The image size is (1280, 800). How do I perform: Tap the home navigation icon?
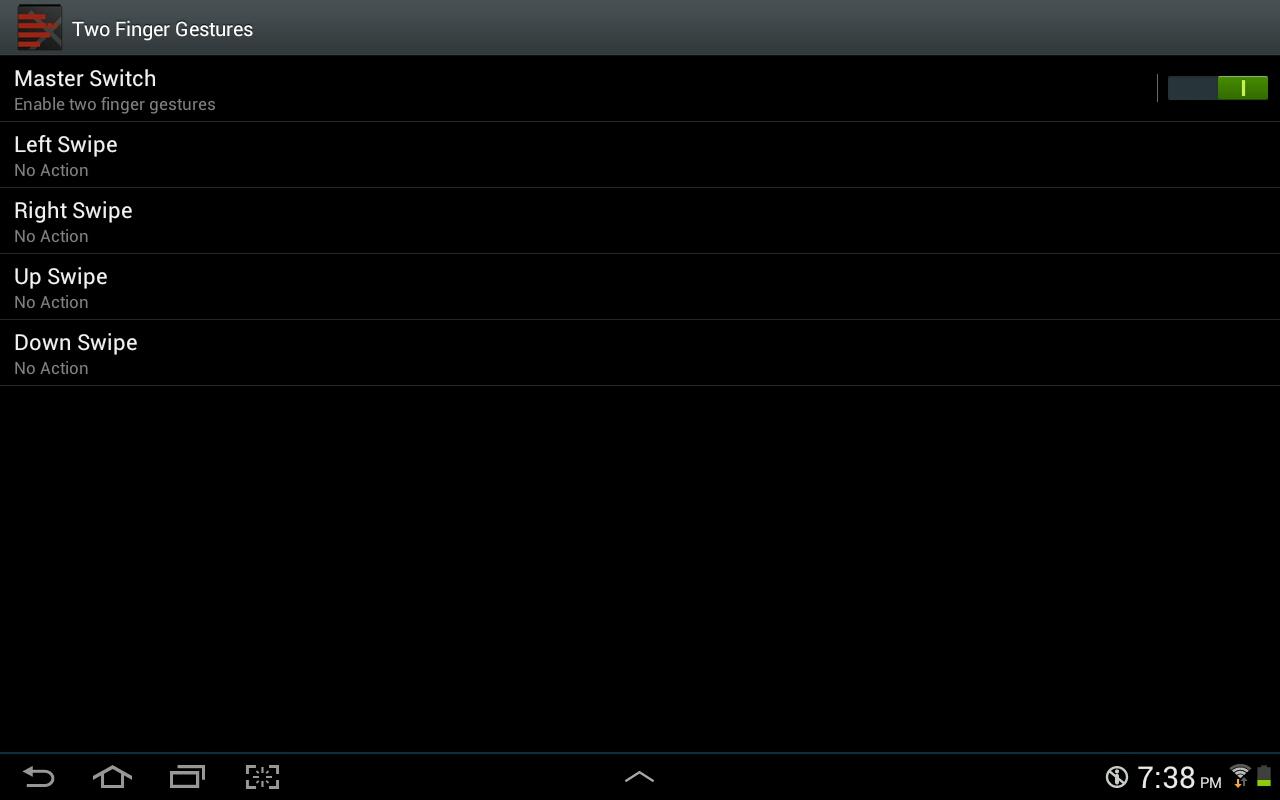click(x=112, y=777)
